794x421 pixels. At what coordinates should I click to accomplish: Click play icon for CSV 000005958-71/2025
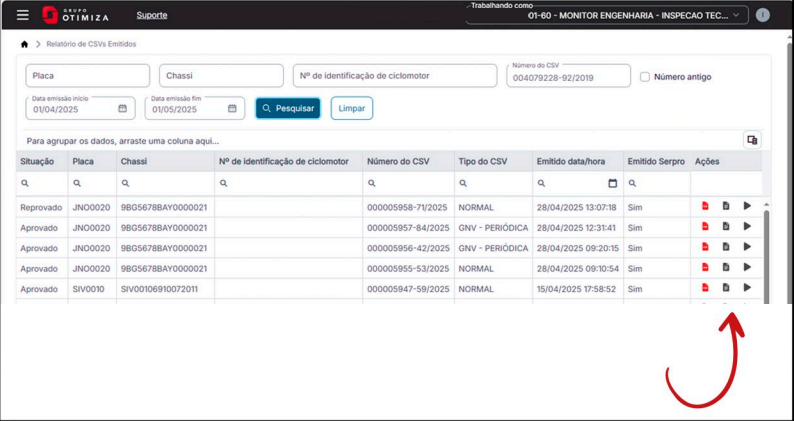point(747,206)
